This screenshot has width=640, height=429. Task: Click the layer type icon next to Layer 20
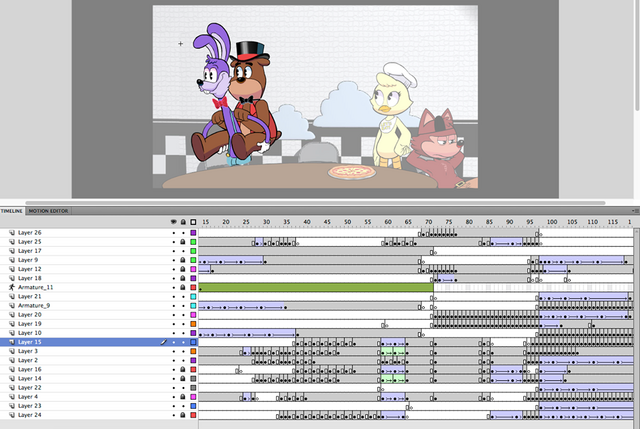12,315
